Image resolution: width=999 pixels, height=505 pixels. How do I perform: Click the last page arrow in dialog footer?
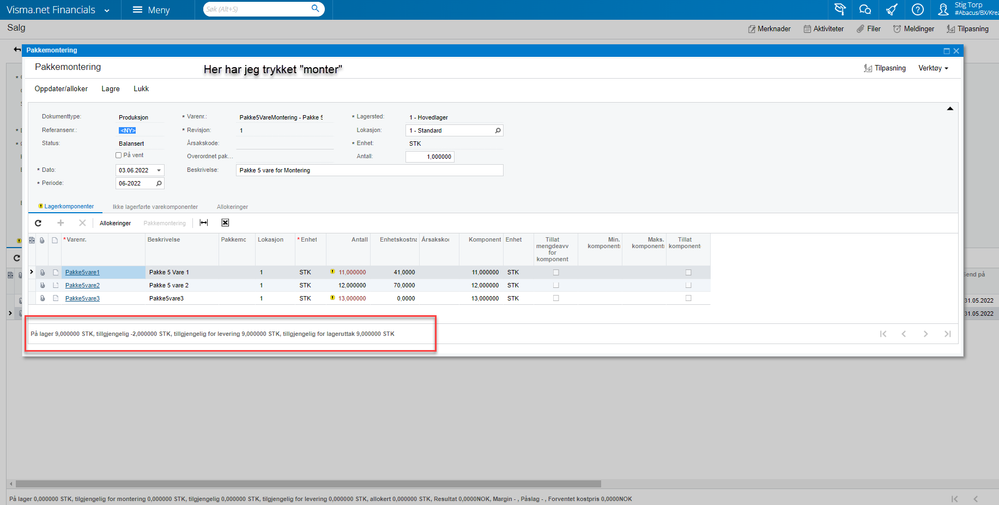pyautogui.click(x=947, y=334)
